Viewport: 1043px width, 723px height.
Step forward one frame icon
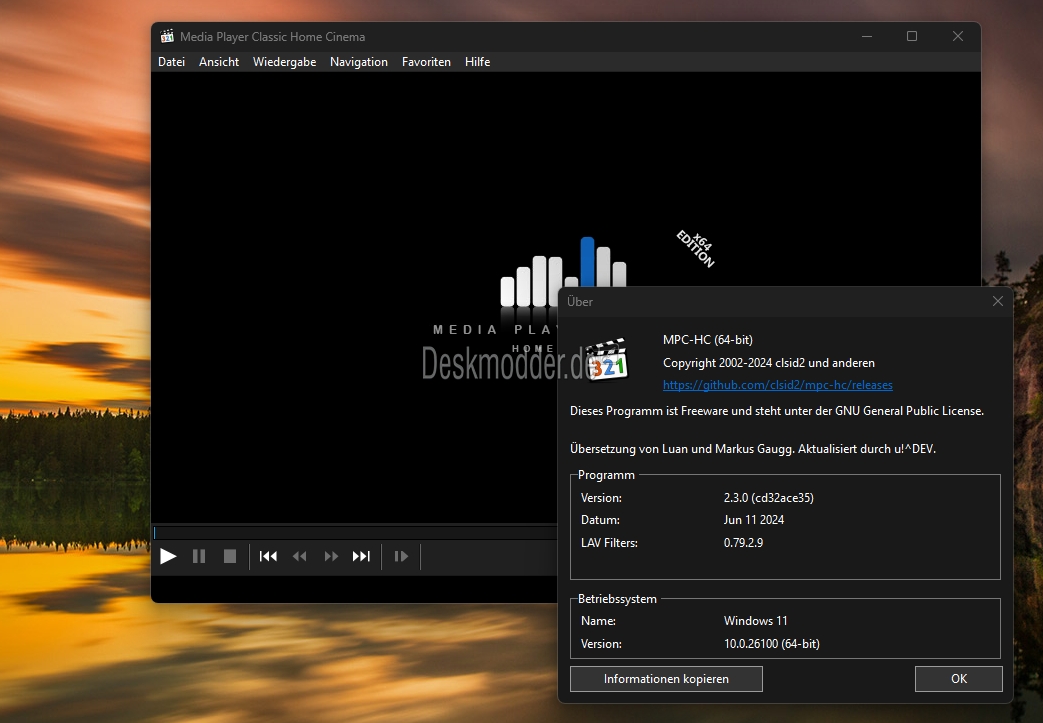401,556
